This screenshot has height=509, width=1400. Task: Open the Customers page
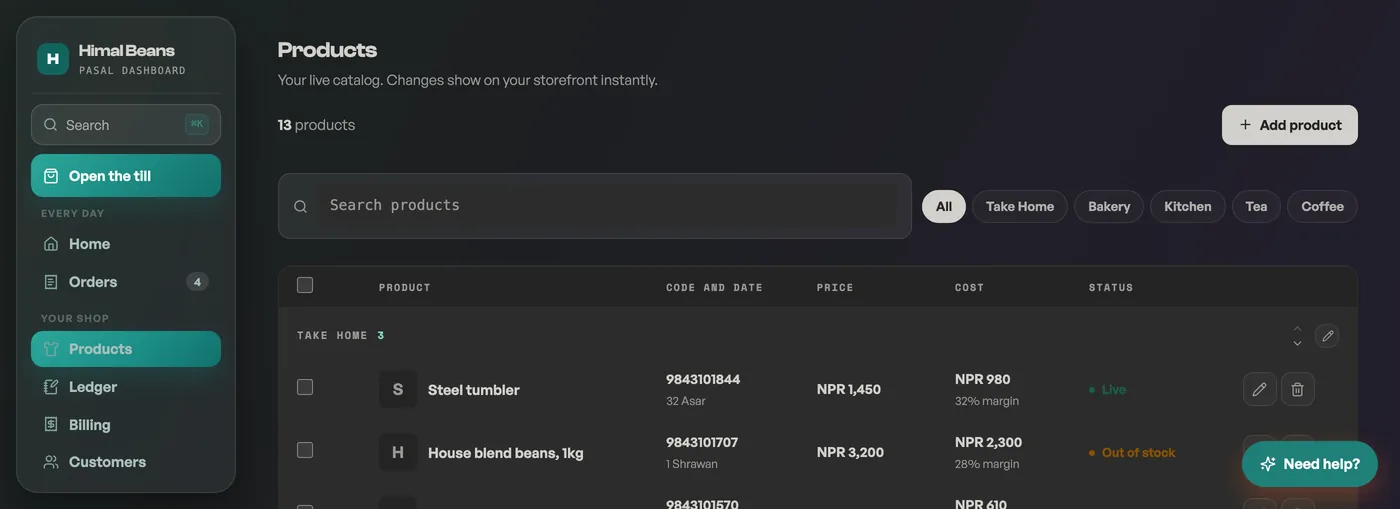126,462
